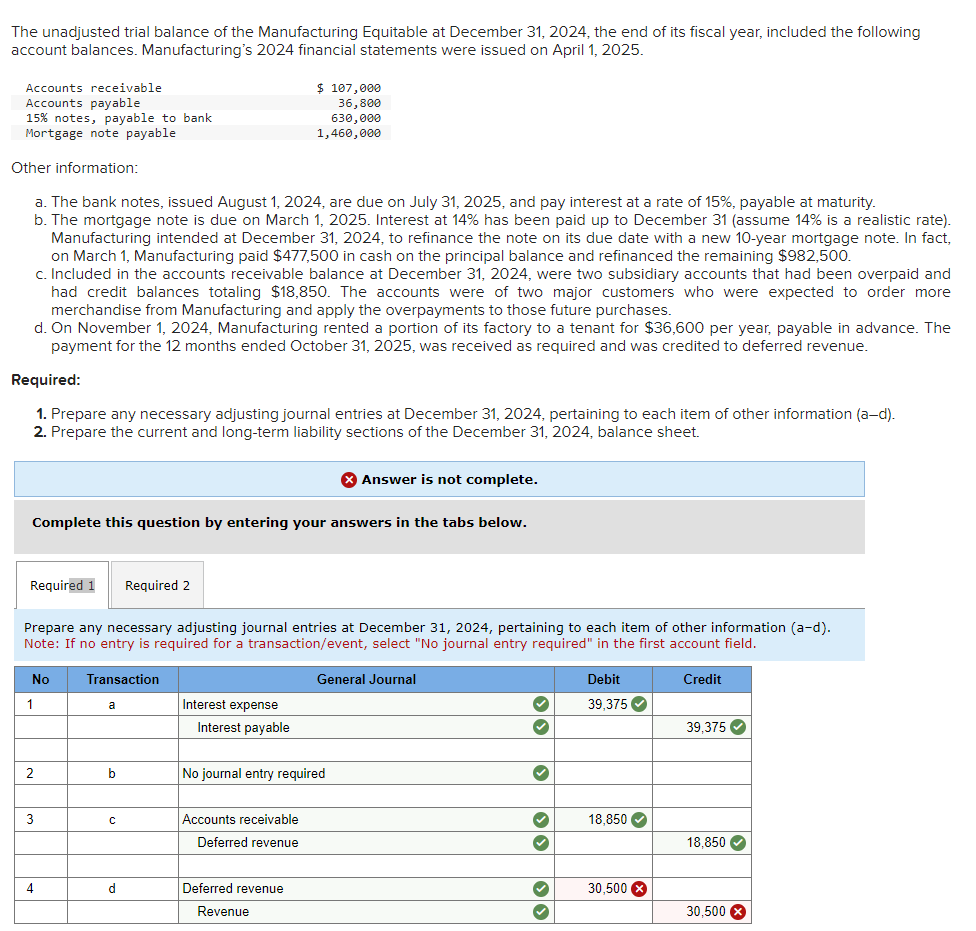Select Deferred revenue credit line in entry c

[x=366, y=842]
